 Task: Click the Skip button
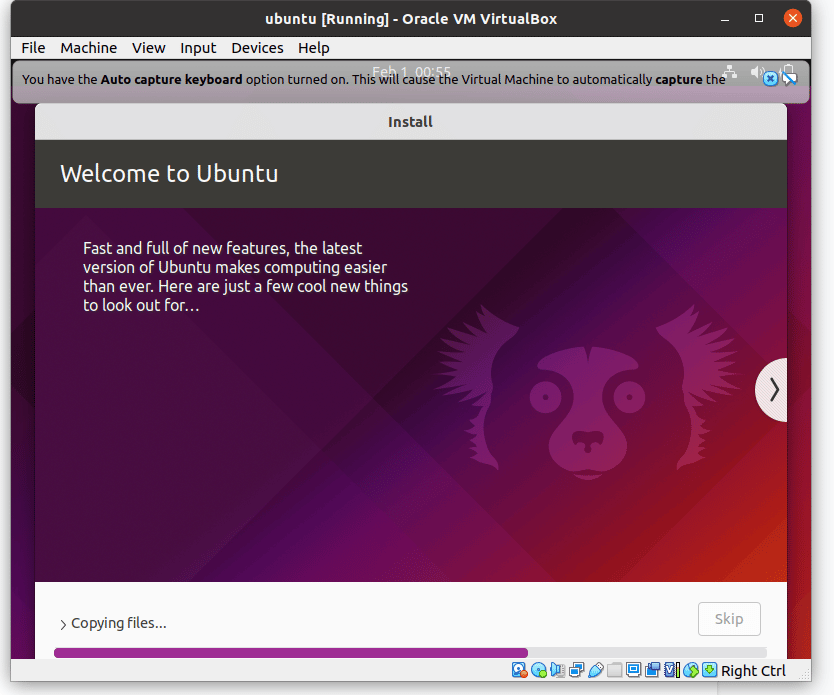[729, 618]
